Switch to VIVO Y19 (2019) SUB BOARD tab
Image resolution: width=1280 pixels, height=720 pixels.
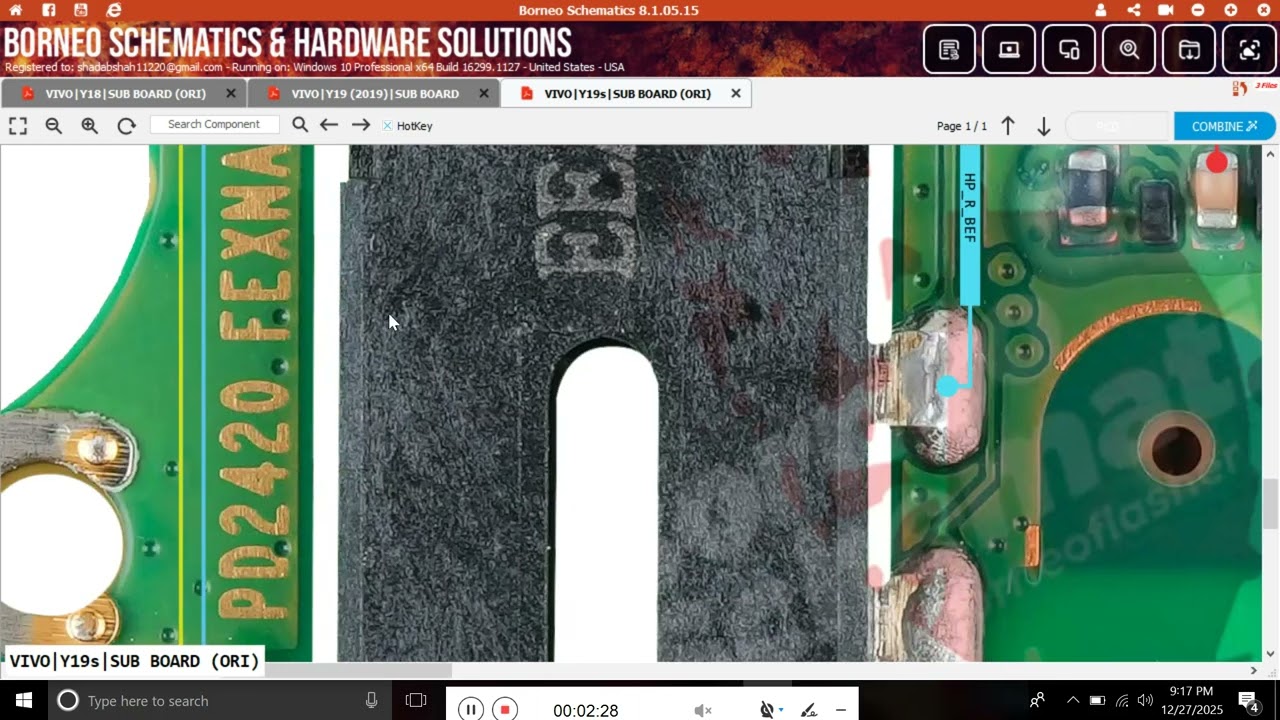point(375,94)
